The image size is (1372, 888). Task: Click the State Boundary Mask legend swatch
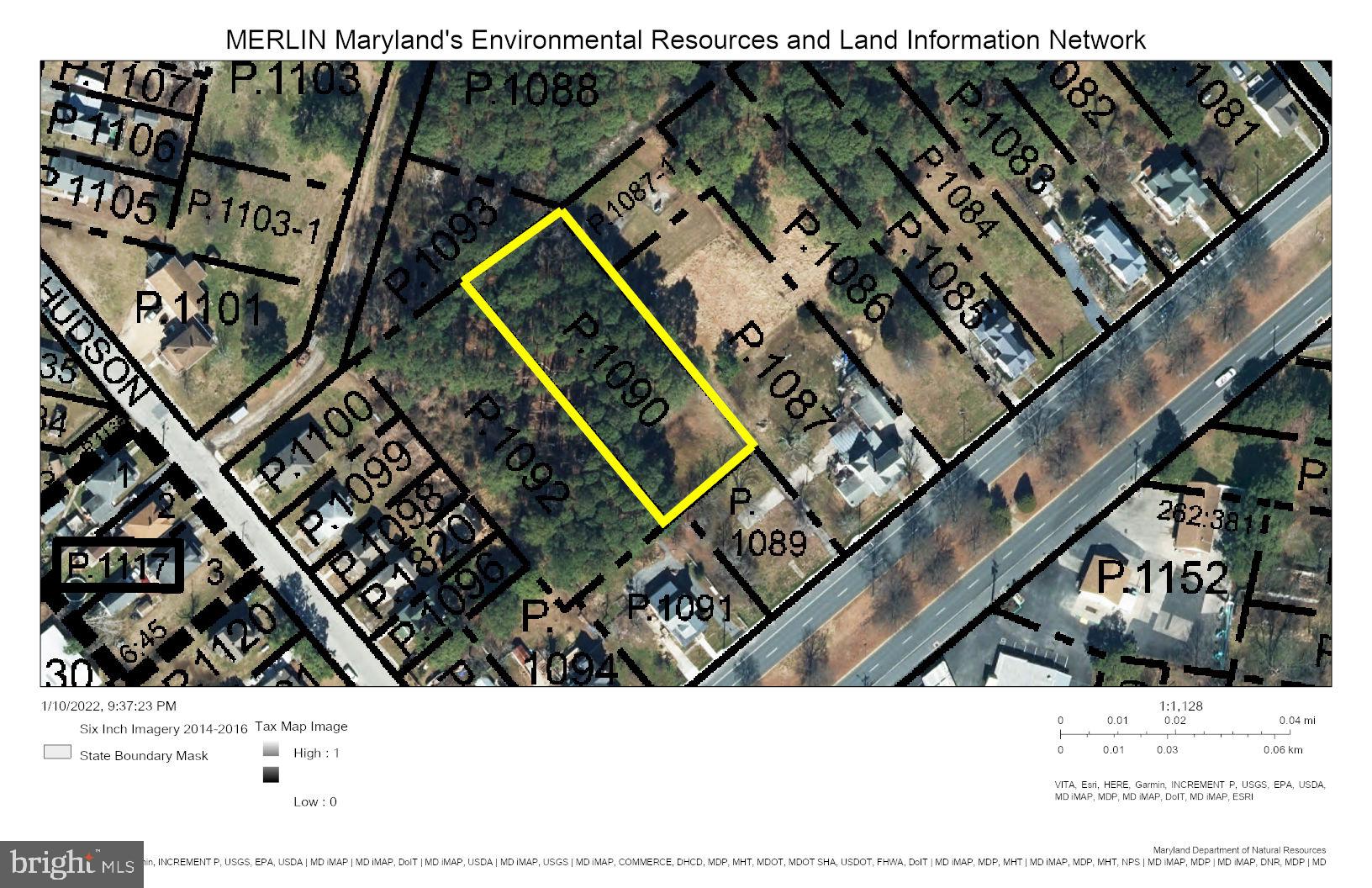pyautogui.click(x=57, y=753)
